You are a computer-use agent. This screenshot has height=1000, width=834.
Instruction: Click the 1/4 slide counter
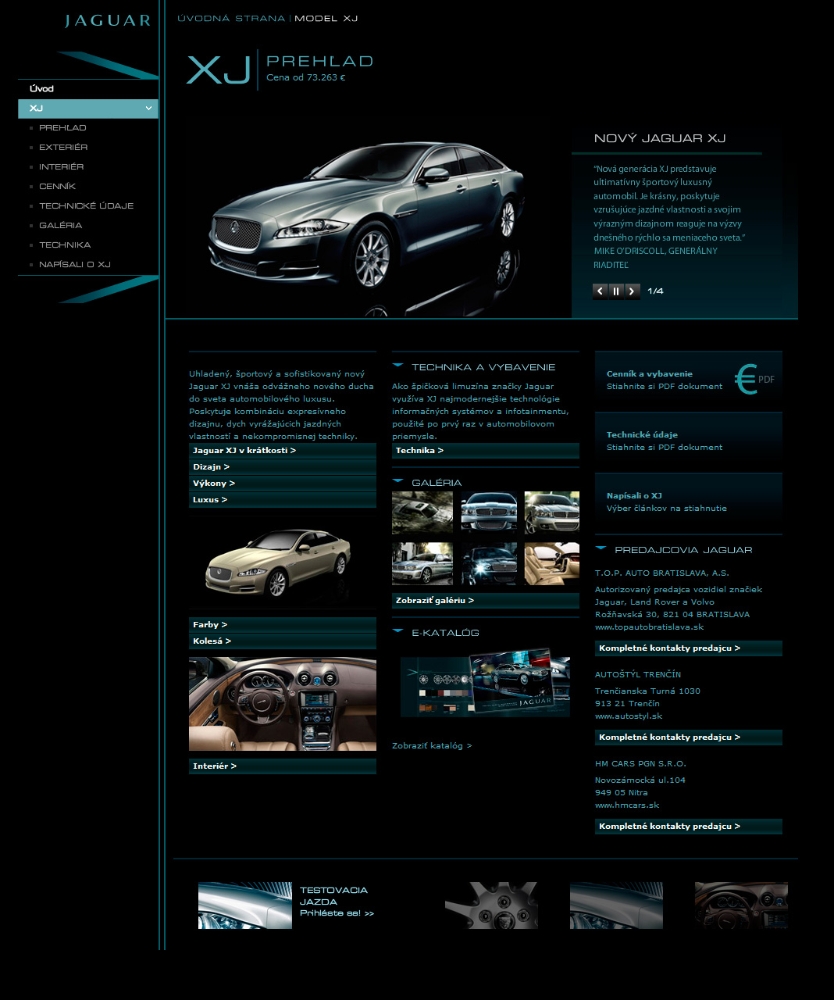655,291
